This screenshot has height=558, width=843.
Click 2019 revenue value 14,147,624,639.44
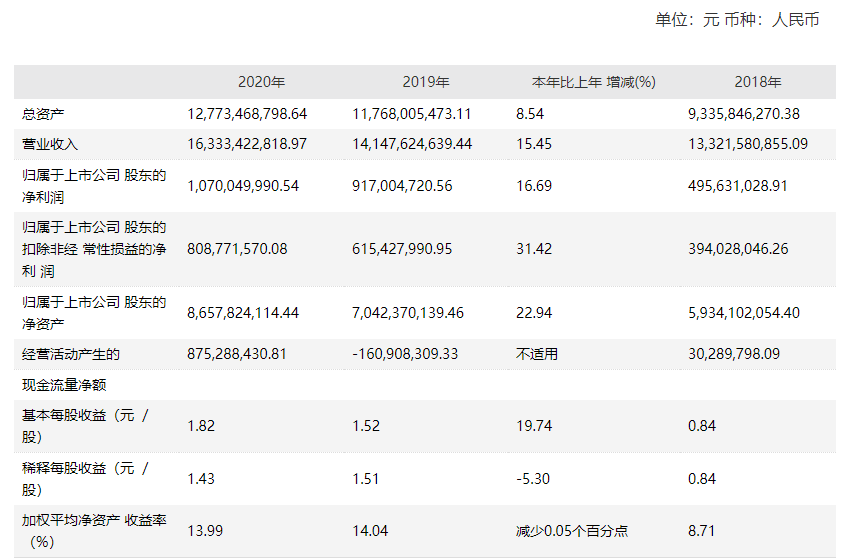coord(412,144)
